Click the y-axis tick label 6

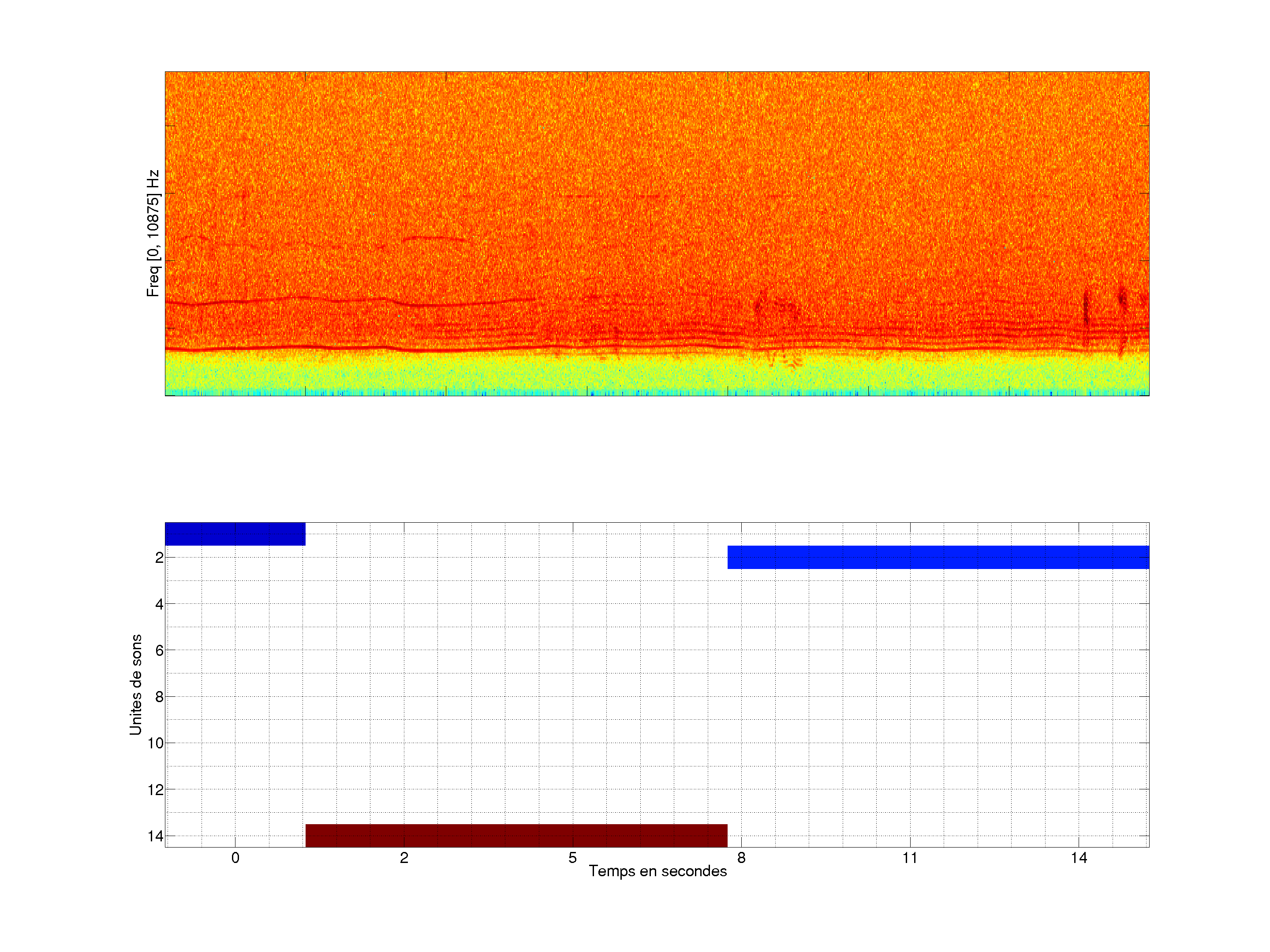click(x=159, y=651)
